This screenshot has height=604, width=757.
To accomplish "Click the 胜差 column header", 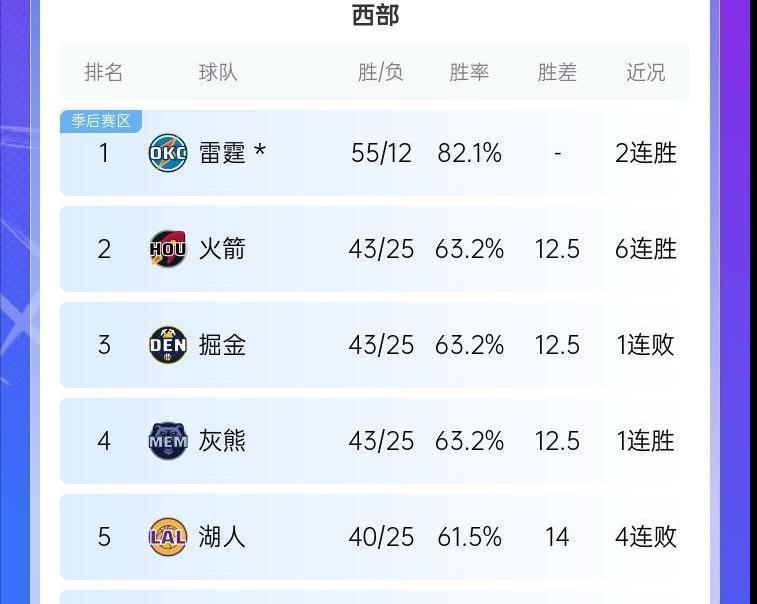I will (557, 73).
